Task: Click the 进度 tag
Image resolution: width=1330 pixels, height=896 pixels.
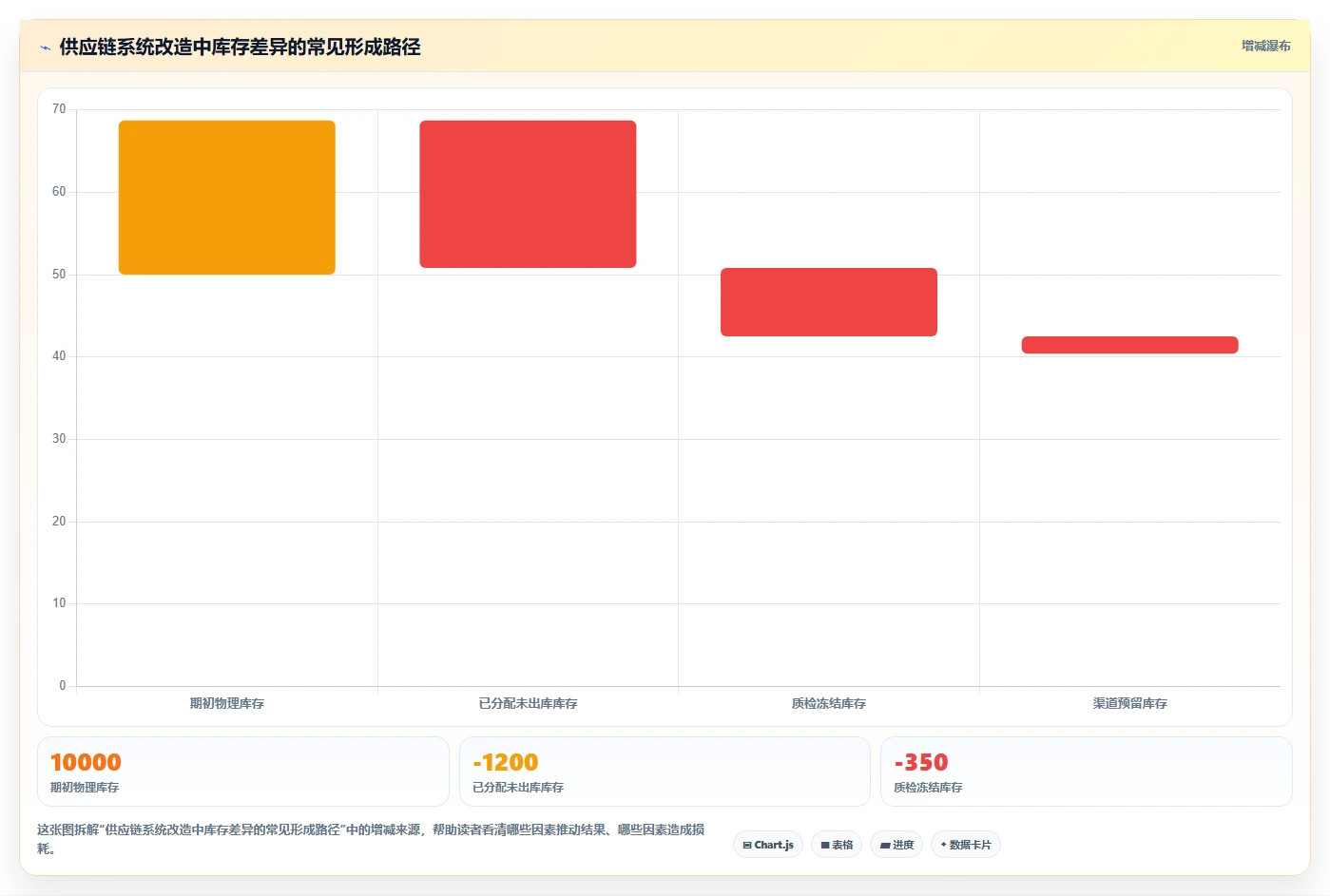Action: tap(896, 845)
